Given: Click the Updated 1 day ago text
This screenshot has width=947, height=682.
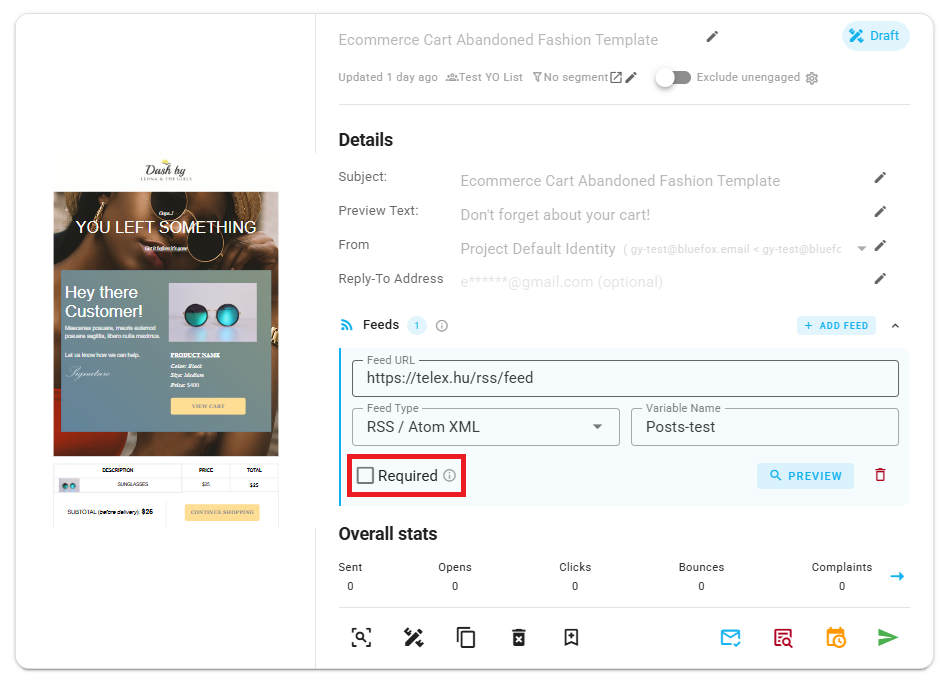Looking at the screenshot, I should coord(388,77).
